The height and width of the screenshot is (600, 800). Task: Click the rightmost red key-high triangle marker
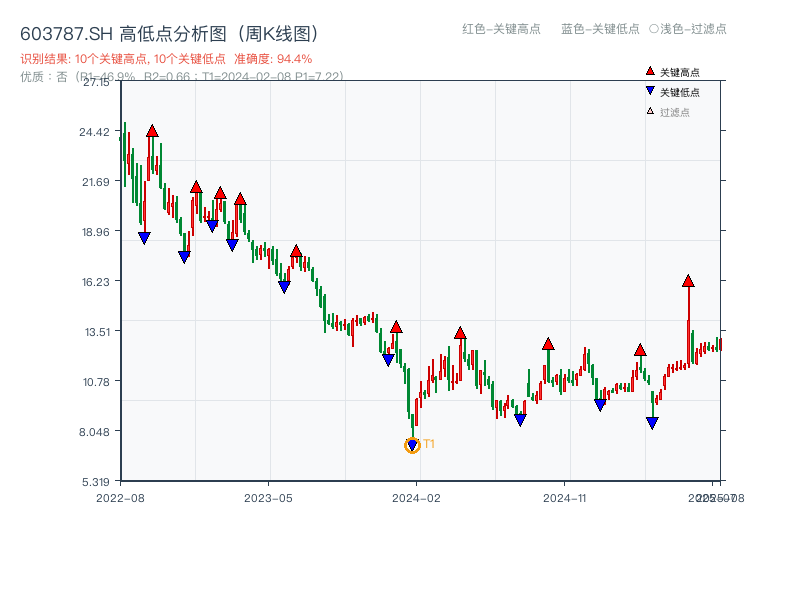pos(688,281)
